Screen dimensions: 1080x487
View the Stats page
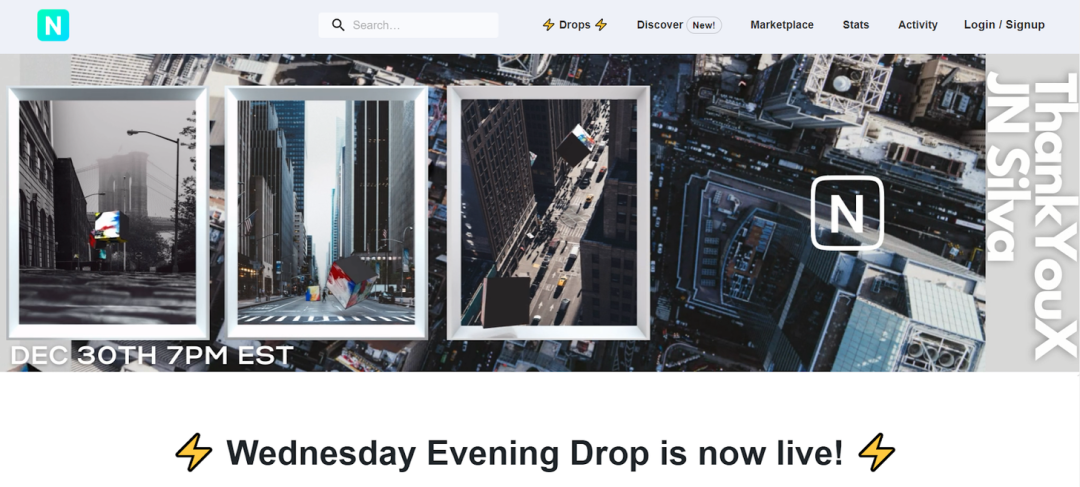856,25
